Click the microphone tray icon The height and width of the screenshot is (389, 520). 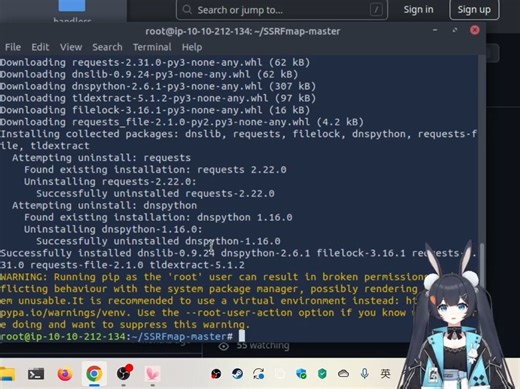coord(364,374)
